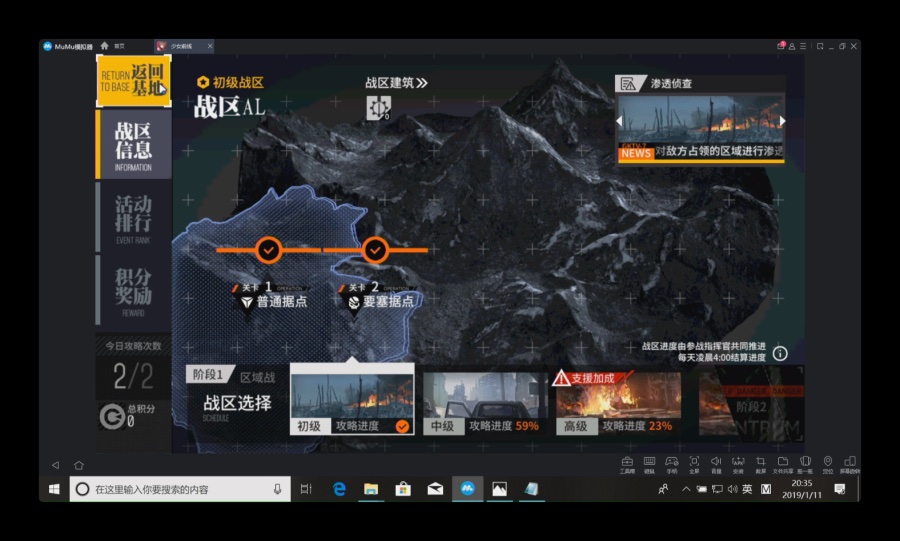Go to MuMu home 首页 tab
The width and height of the screenshot is (900, 541).
point(112,46)
